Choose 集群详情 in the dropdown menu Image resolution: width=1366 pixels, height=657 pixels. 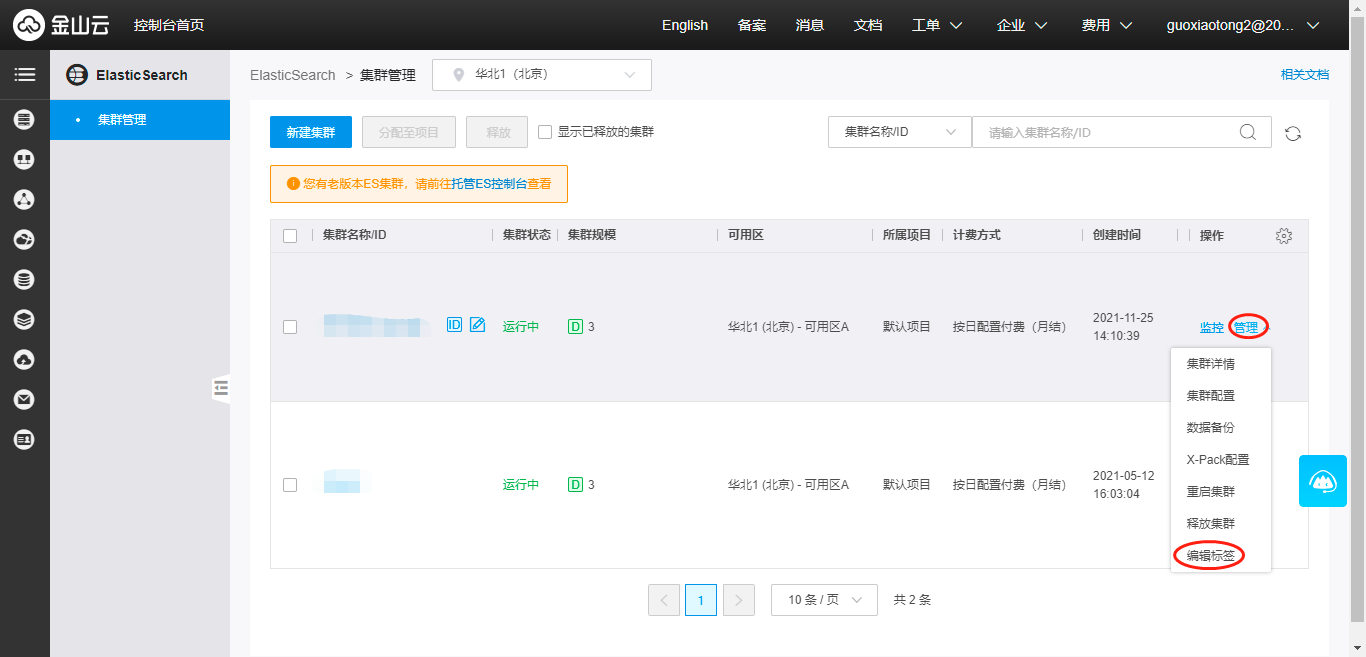pyautogui.click(x=1210, y=364)
